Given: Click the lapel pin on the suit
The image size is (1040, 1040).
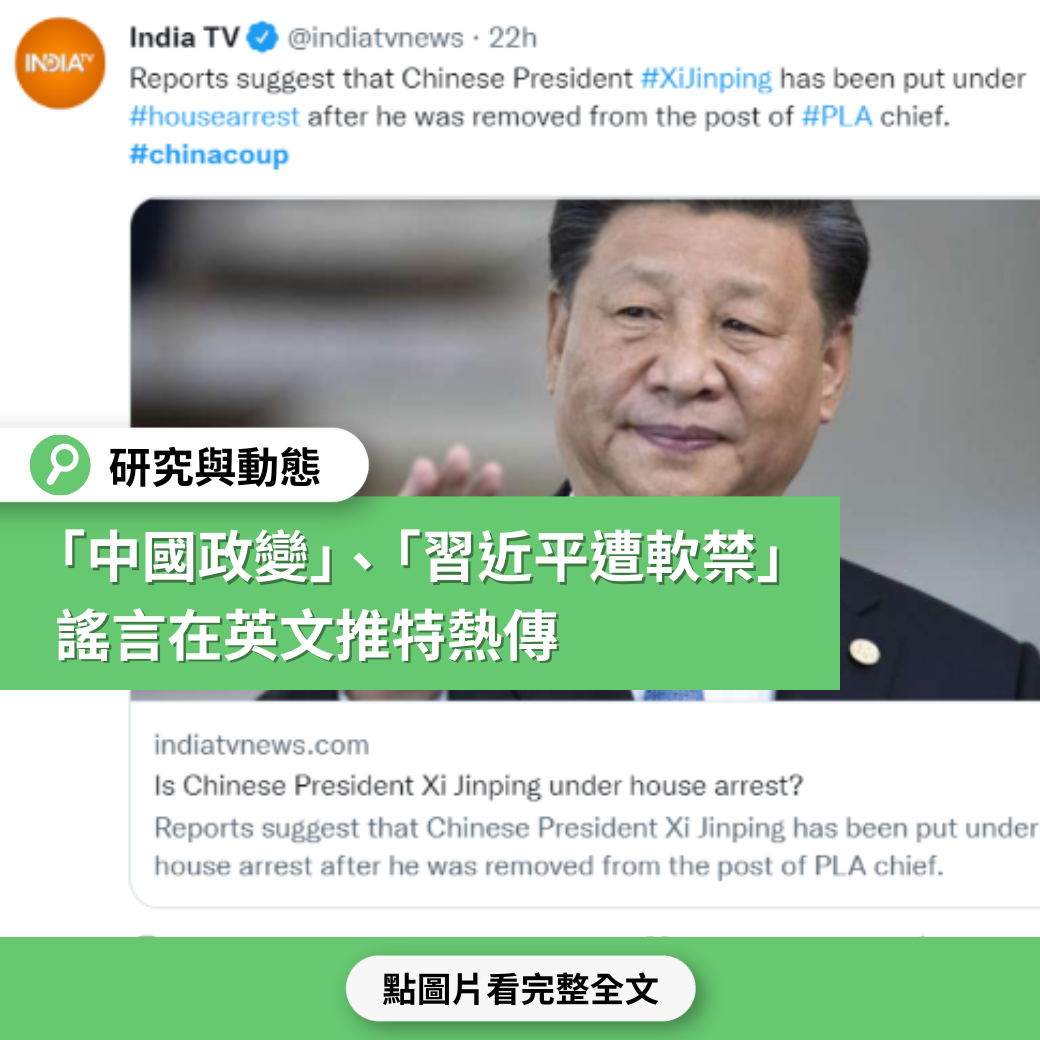Looking at the screenshot, I should [864, 651].
